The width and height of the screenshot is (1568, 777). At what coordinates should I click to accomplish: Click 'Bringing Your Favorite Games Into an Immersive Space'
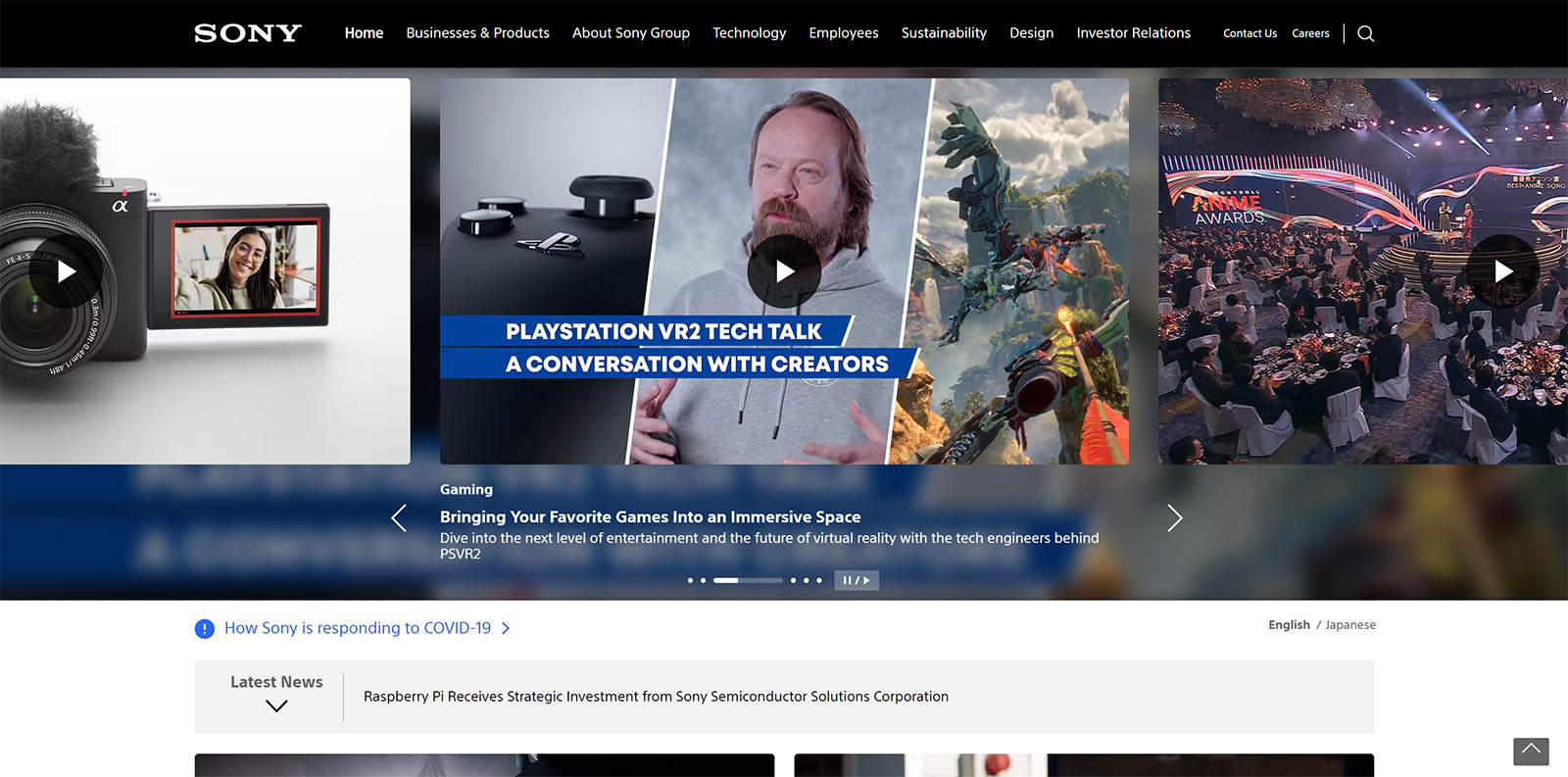point(650,517)
